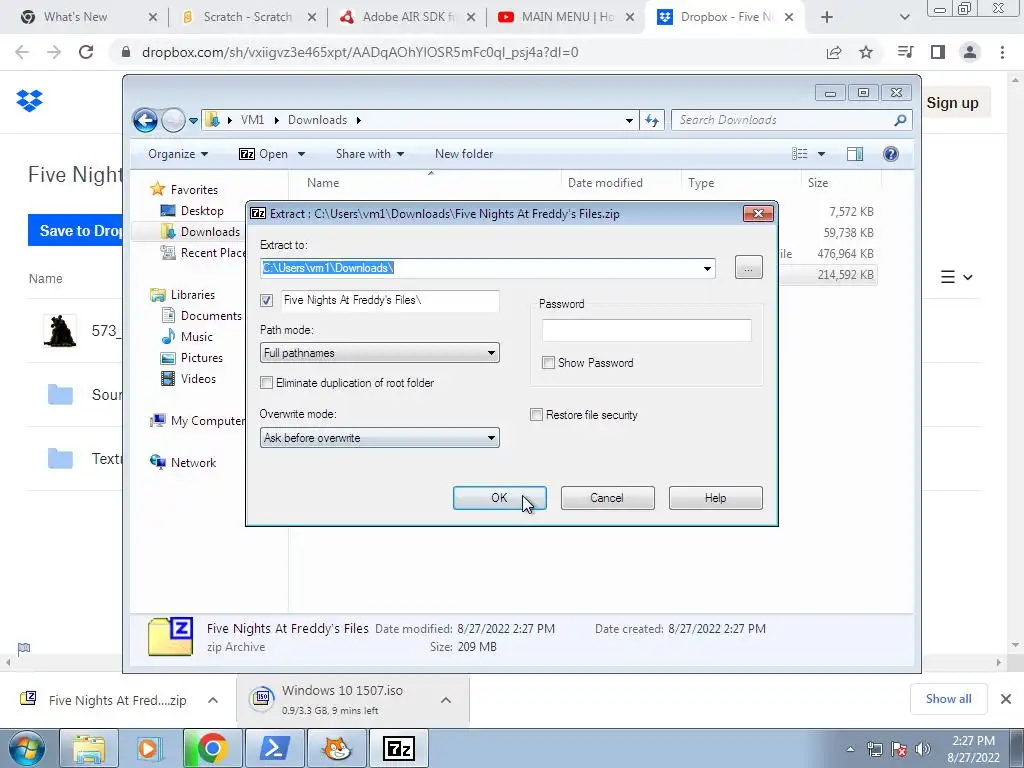Viewport: 1024px width, 768px height.
Task: Open the Explorer help icon
Action: click(890, 153)
